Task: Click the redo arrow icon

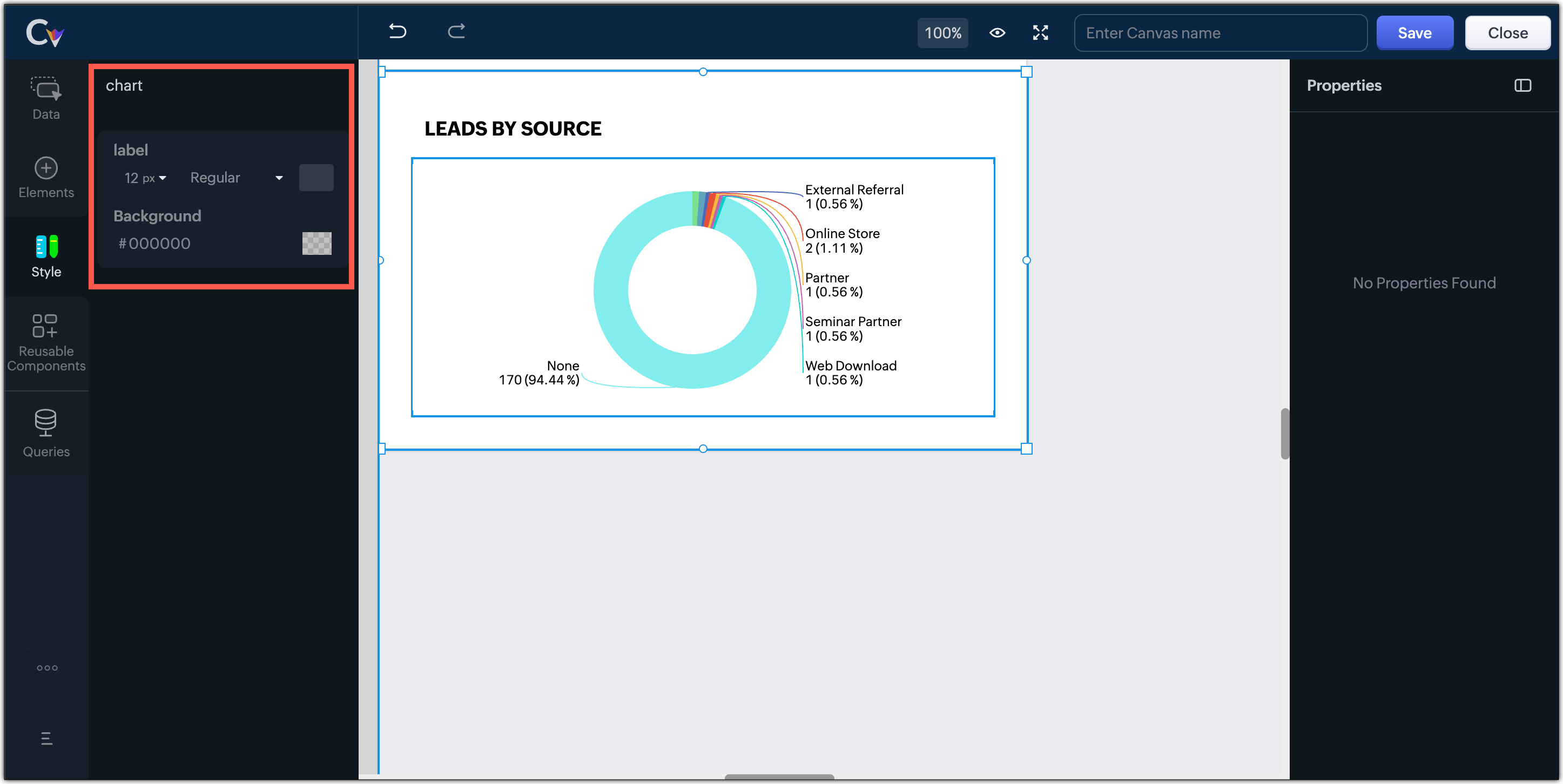Action: point(456,31)
